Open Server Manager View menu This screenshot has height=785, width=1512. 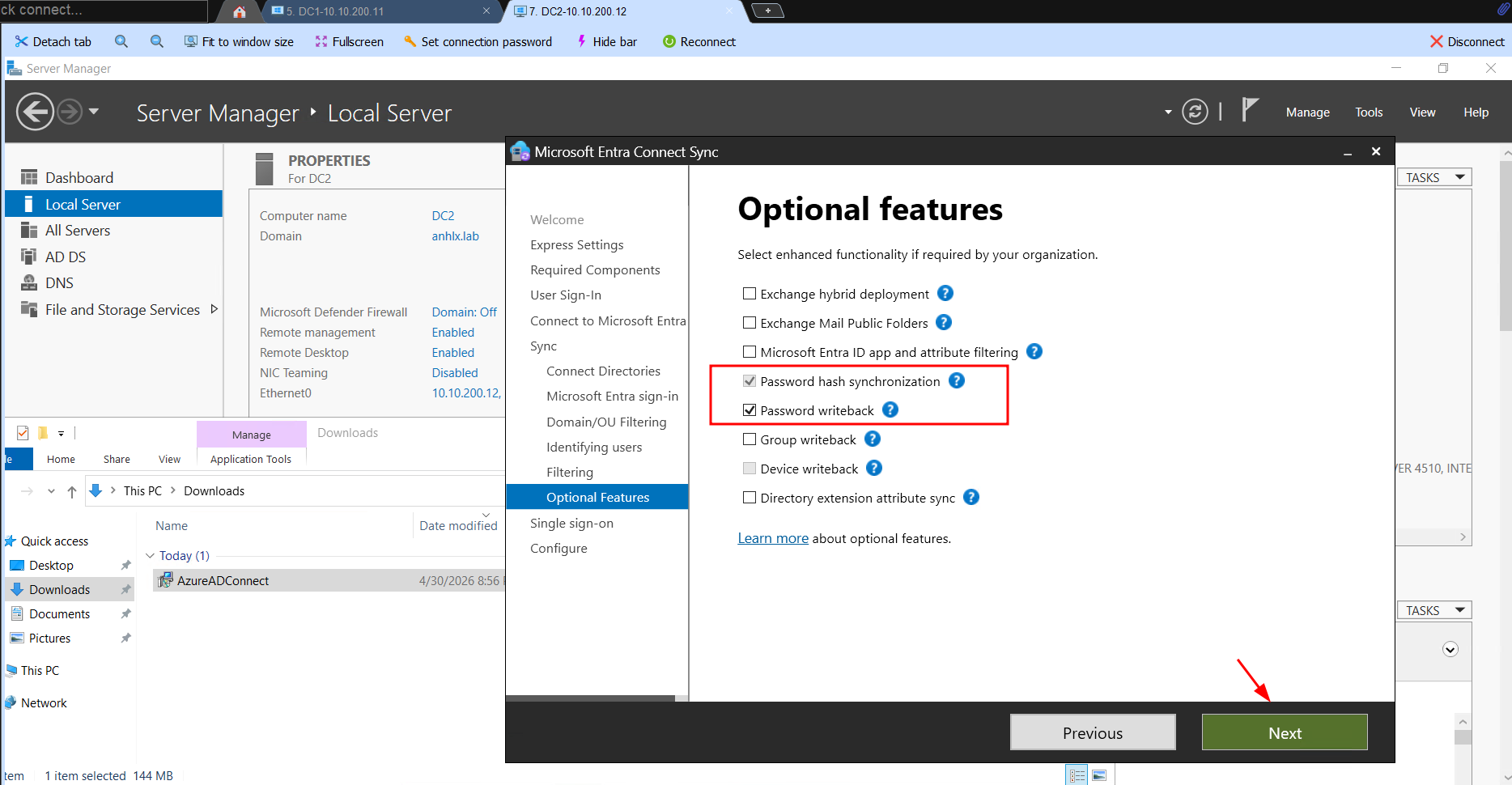pos(1422,112)
